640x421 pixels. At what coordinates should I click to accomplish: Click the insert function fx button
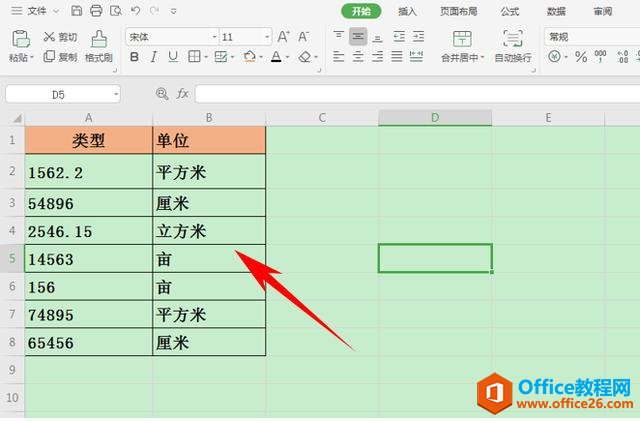click(x=182, y=94)
